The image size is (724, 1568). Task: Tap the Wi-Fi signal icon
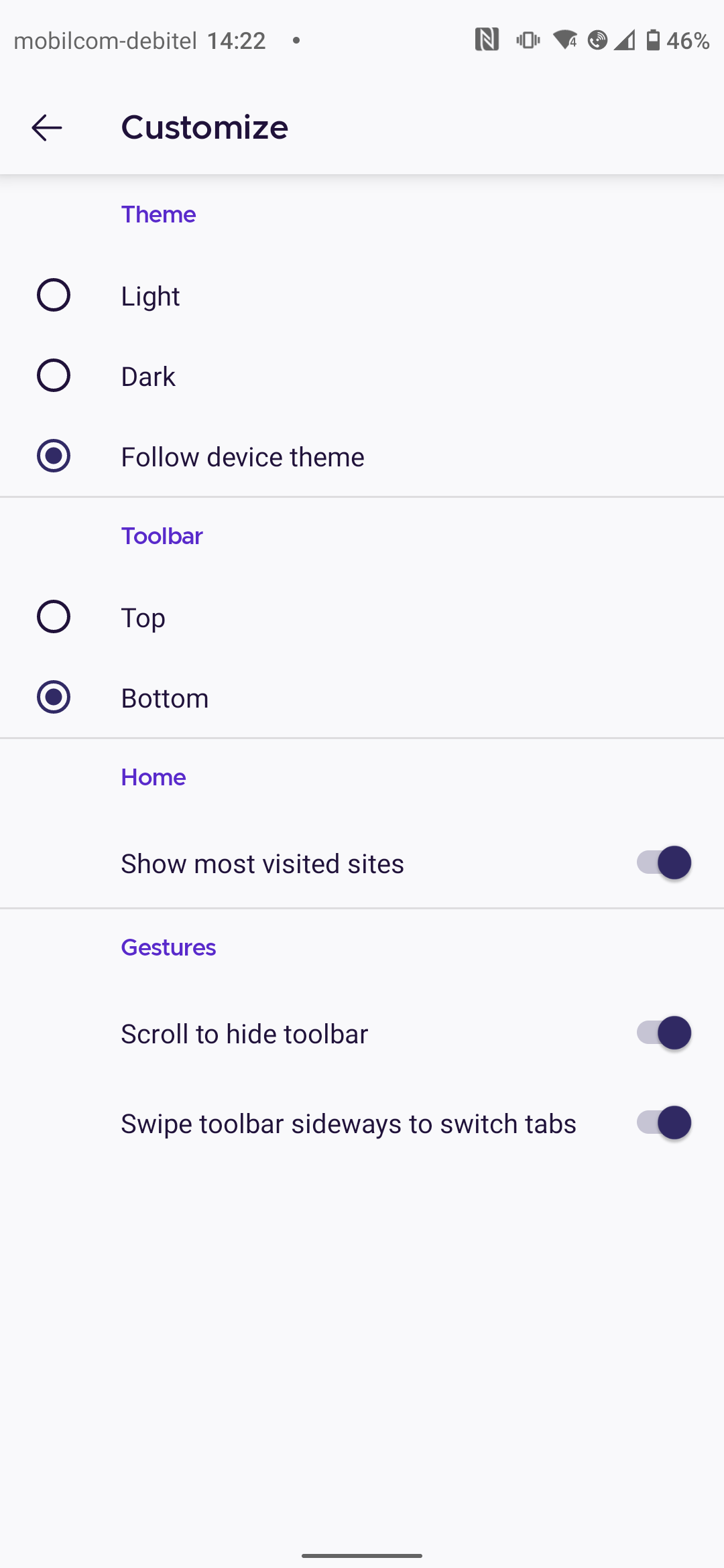coord(565,40)
